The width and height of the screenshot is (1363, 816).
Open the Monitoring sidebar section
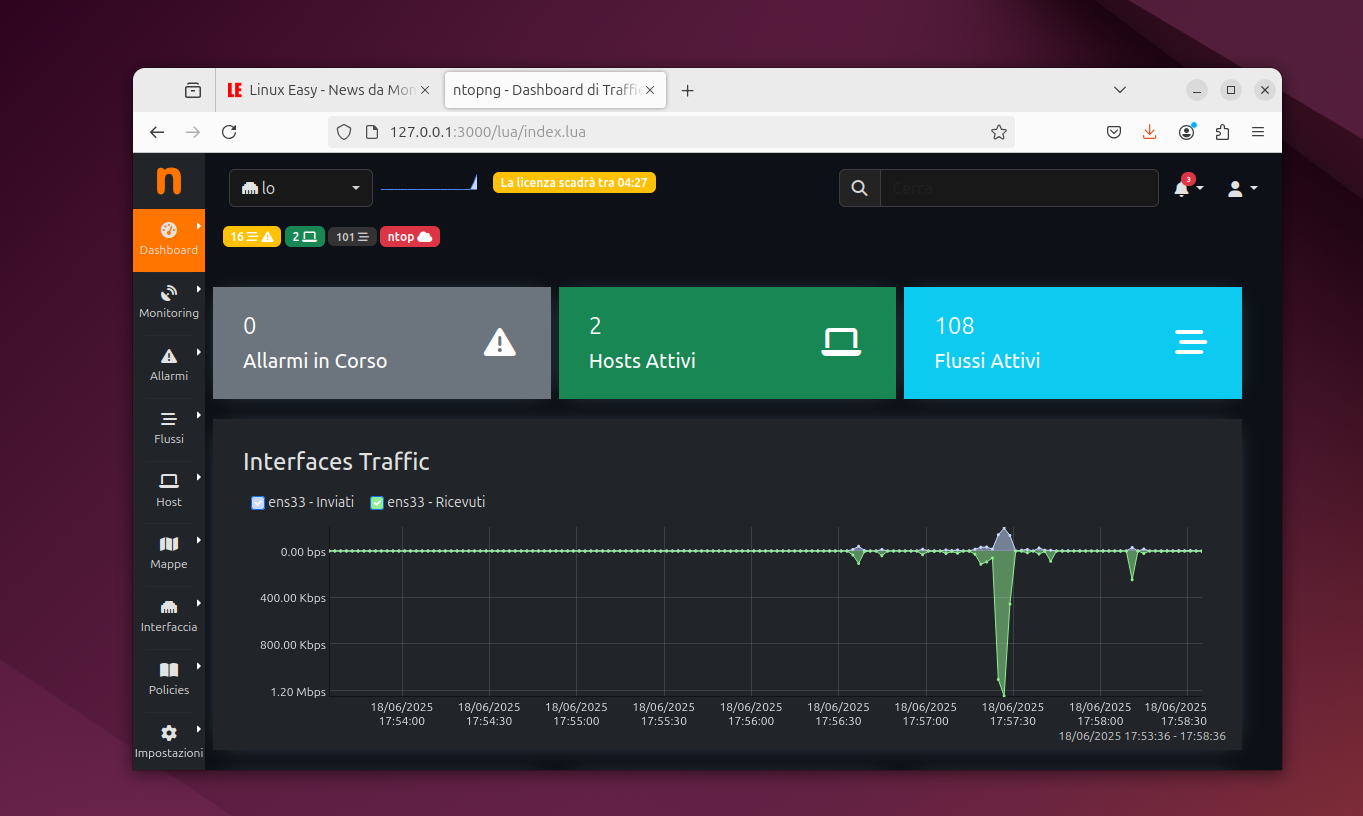(x=169, y=301)
